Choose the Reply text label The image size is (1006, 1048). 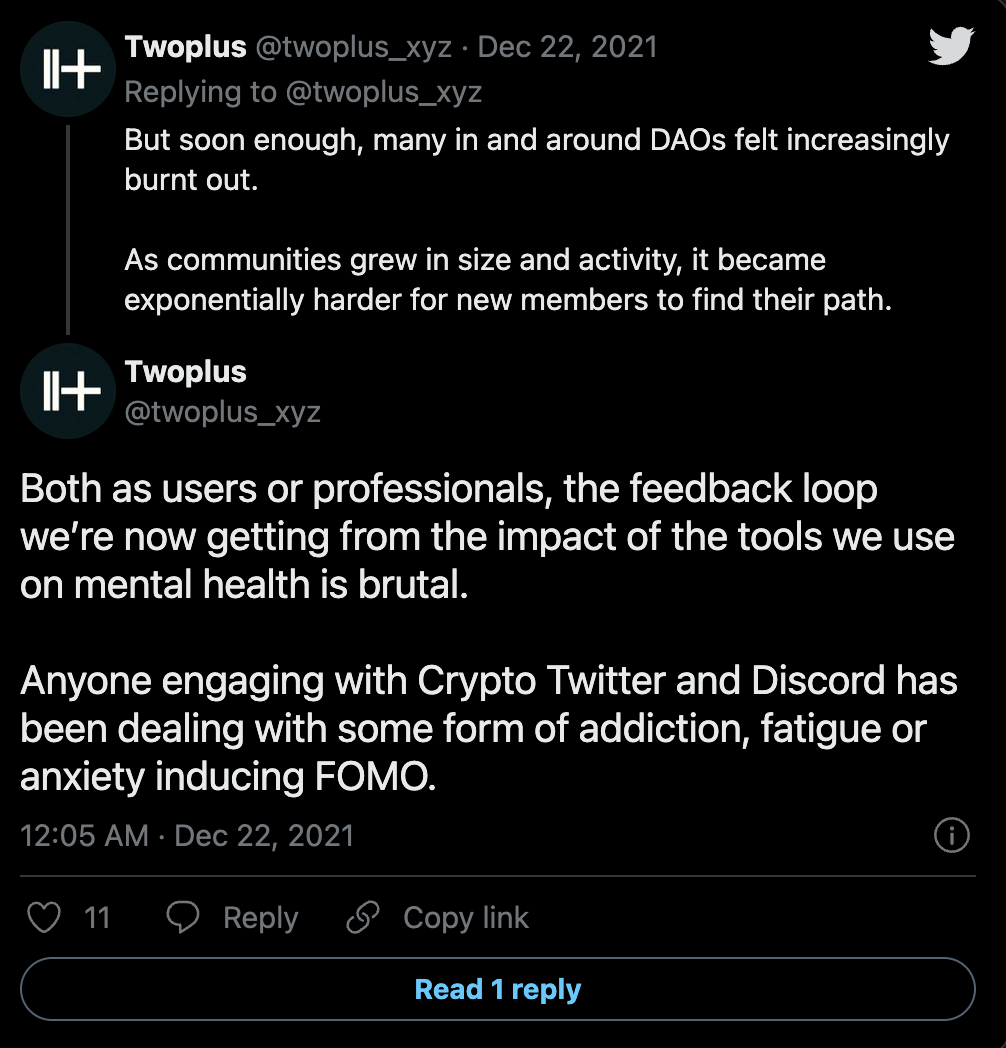click(x=261, y=918)
